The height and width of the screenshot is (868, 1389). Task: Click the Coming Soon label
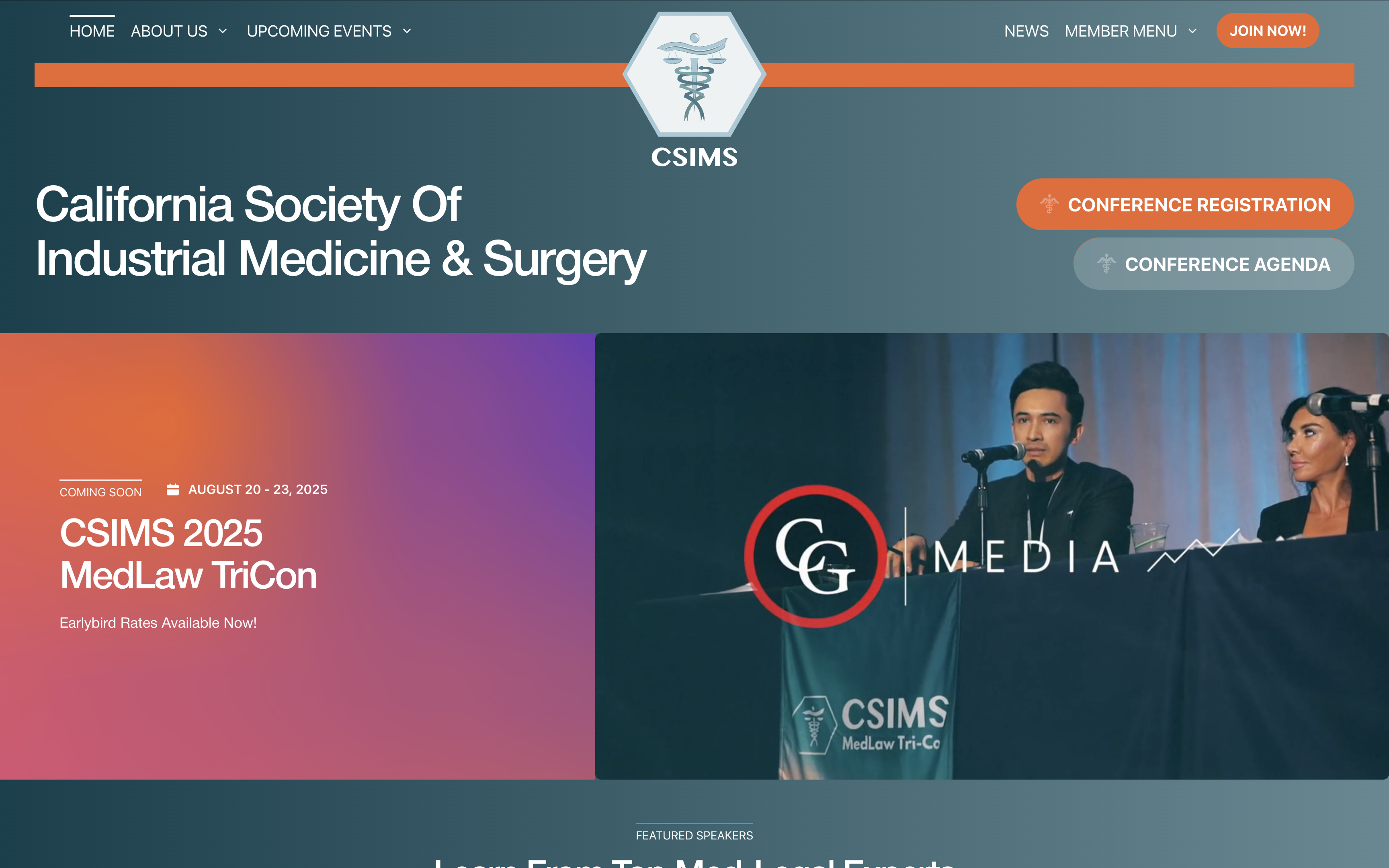point(100,492)
